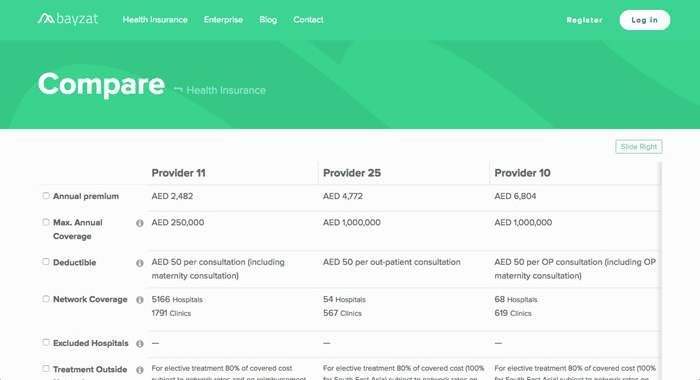Open info icon next to Deductible
700x380 pixels.
pyautogui.click(x=140, y=263)
